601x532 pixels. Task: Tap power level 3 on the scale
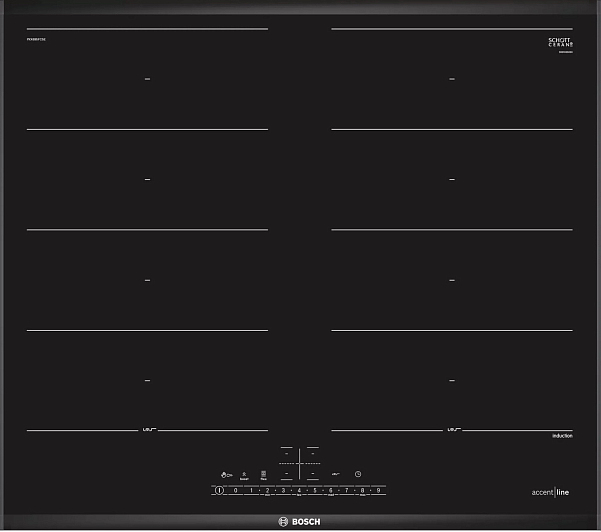tap(283, 491)
